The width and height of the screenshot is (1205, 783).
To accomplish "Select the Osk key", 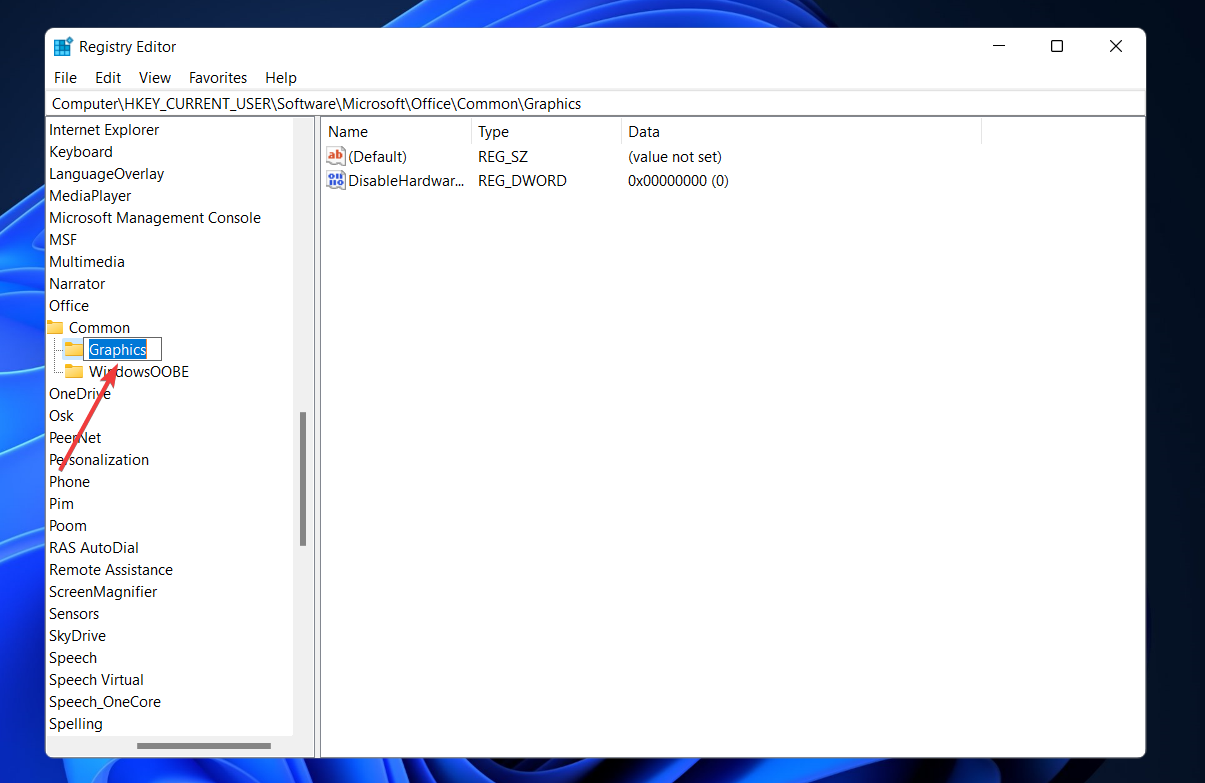I will (61, 416).
